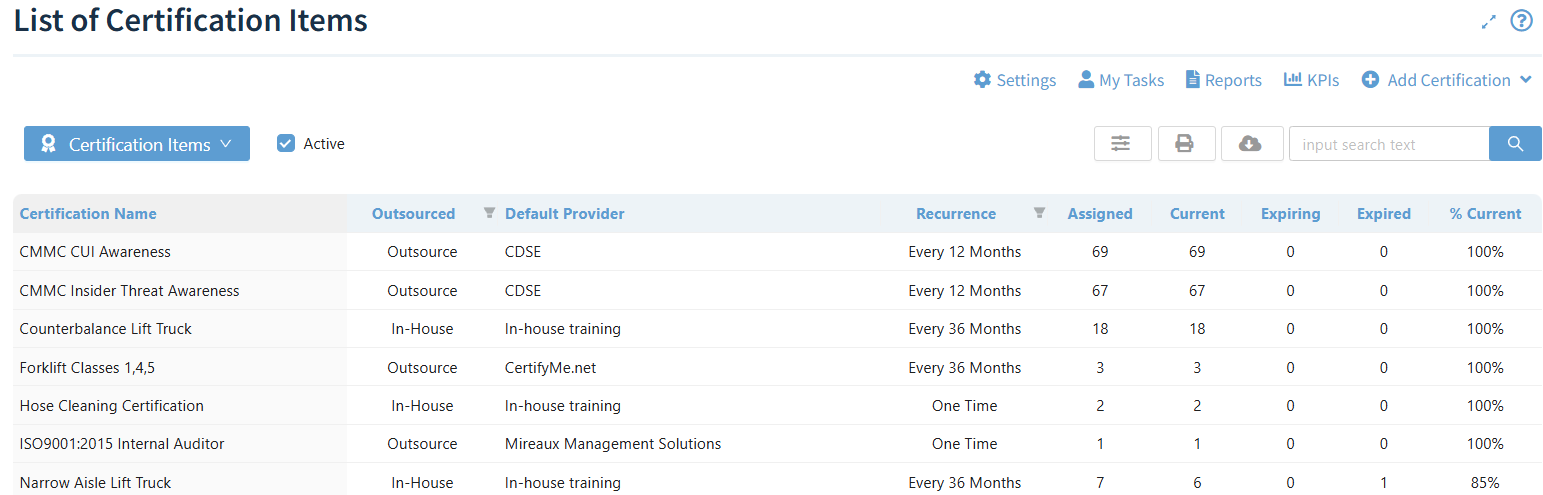1543x495 pixels.
Task: Open the column options sliders icon
Action: [x=1122, y=144]
